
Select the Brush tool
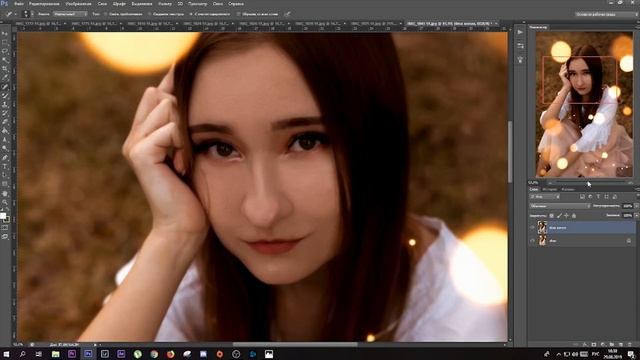4,96
